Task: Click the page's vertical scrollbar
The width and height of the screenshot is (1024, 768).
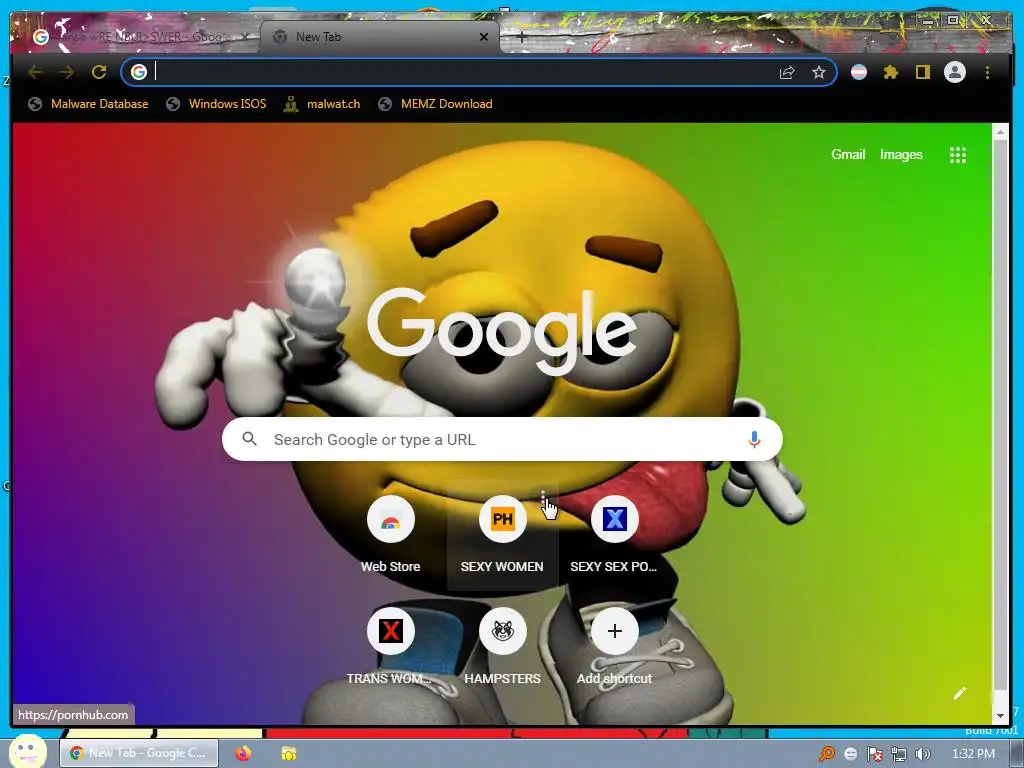Action: click(x=1000, y=414)
